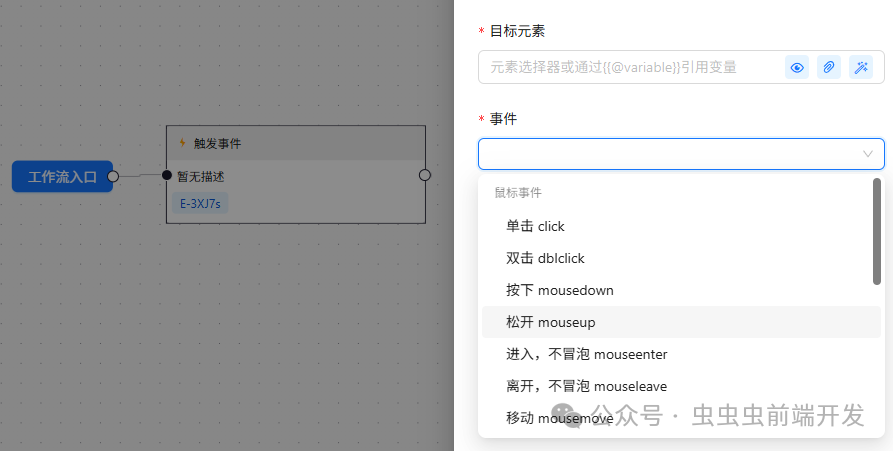The image size is (893, 451).
Task: Click the magic wand picker icon
Action: [861, 67]
